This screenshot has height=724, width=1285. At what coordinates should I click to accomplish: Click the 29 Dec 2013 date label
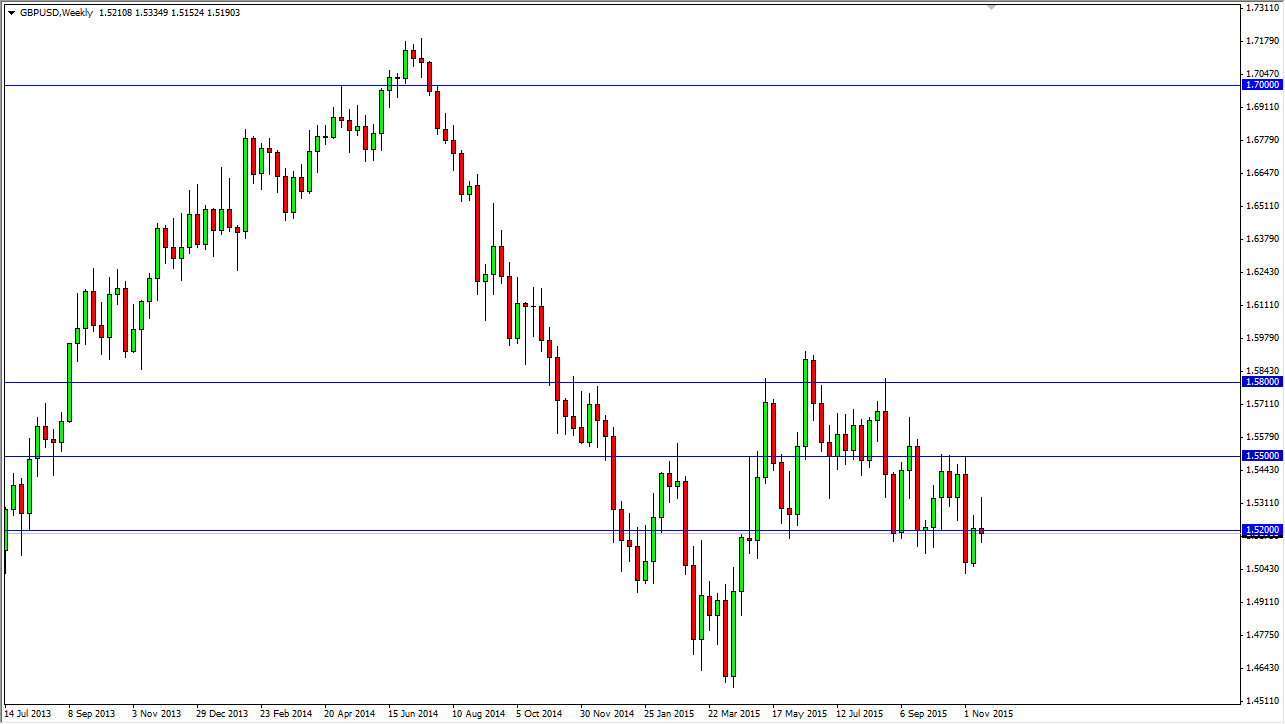point(221,714)
